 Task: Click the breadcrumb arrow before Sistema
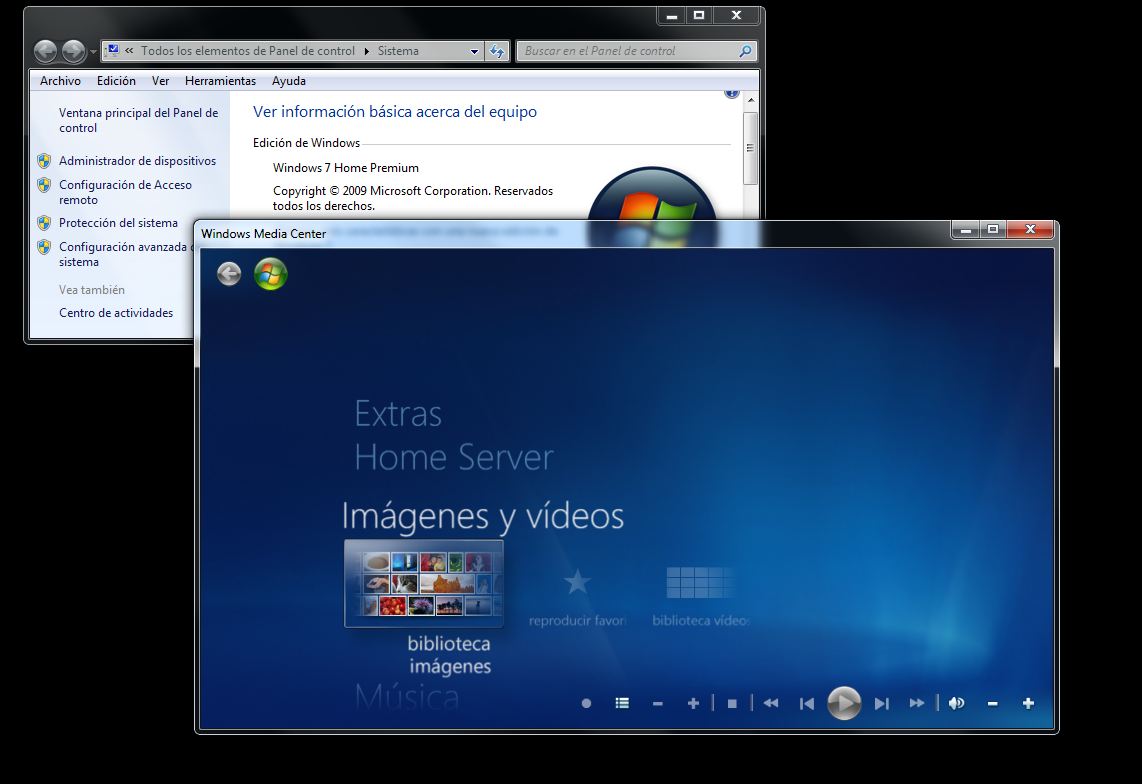point(366,51)
